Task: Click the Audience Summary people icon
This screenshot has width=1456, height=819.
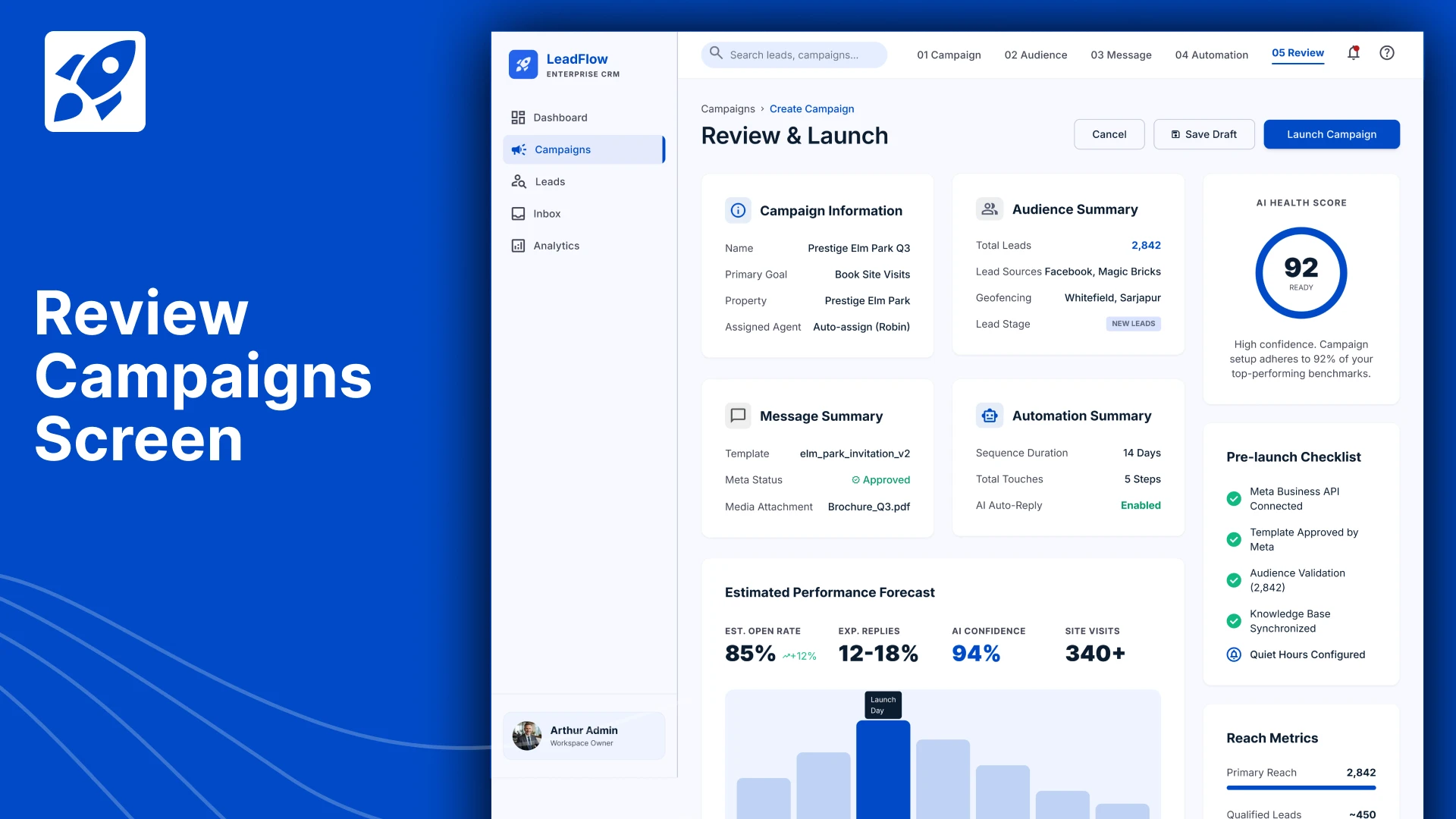Action: click(x=990, y=209)
